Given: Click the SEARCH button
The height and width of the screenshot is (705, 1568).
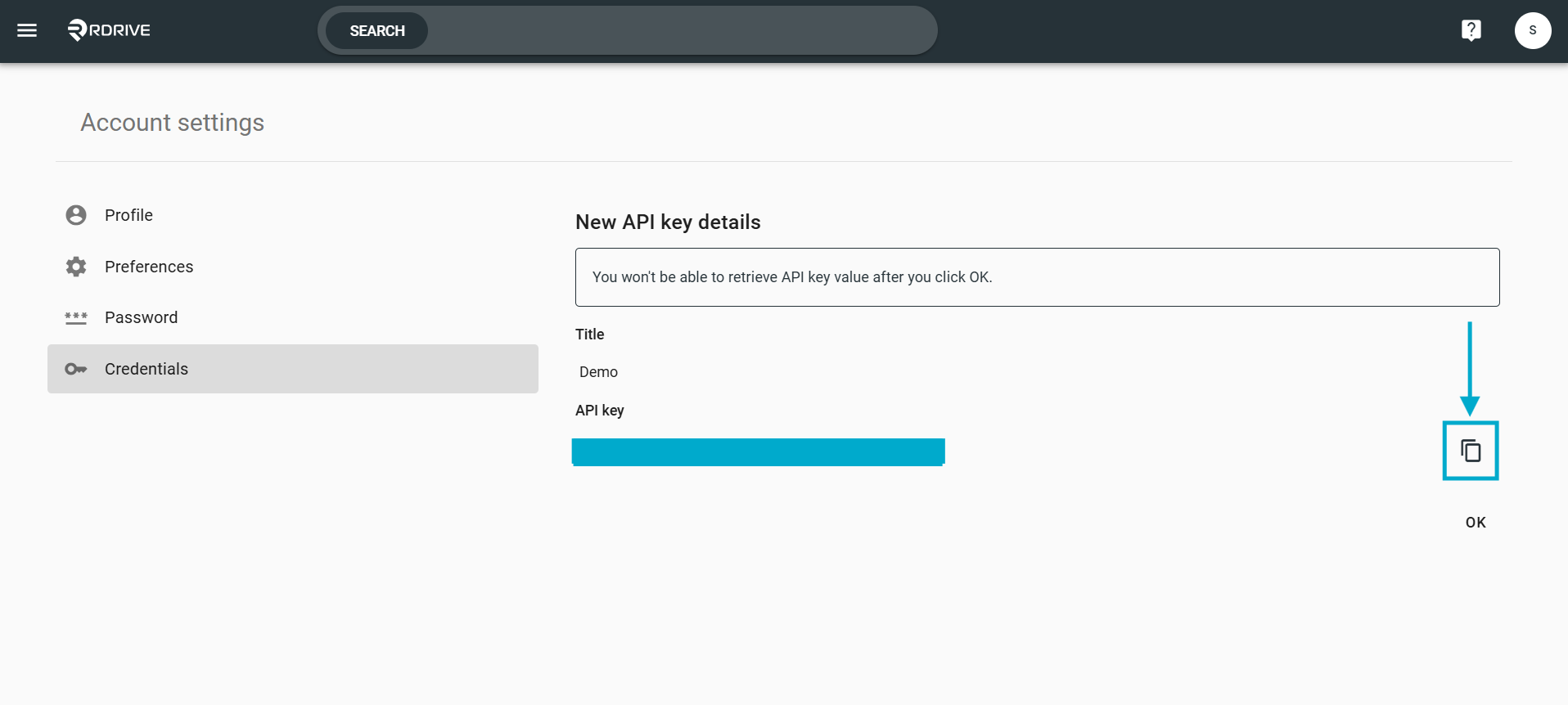Looking at the screenshot, I should (377, 30).
